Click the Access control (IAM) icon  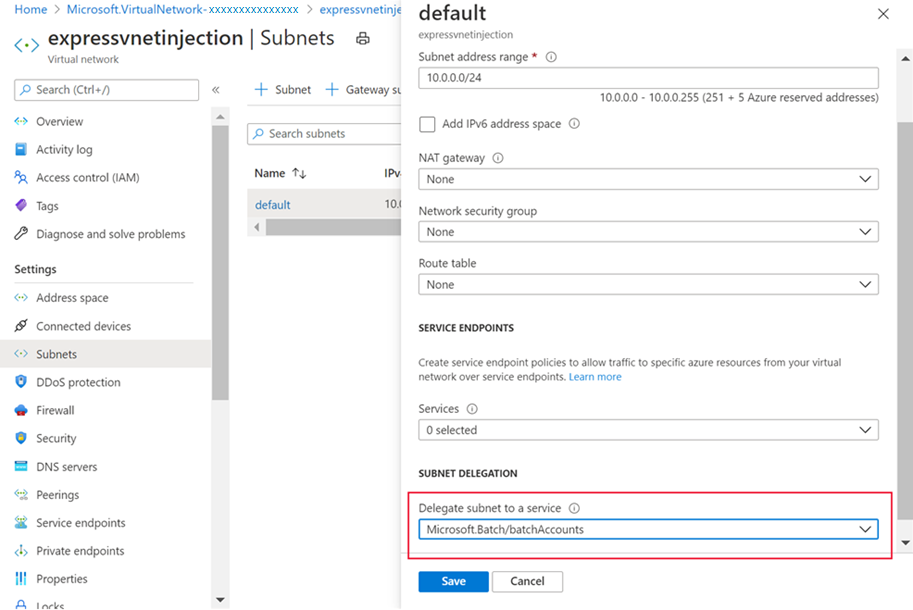click(x=21, y=178)
